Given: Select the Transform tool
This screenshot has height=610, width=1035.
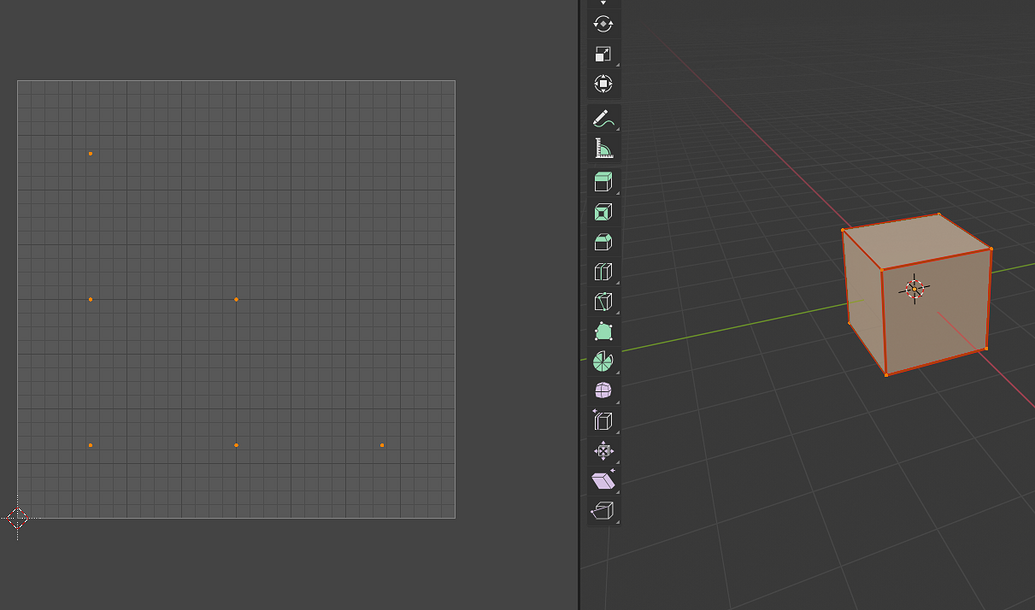Looking at the screenshot, I should coord(603,85).
